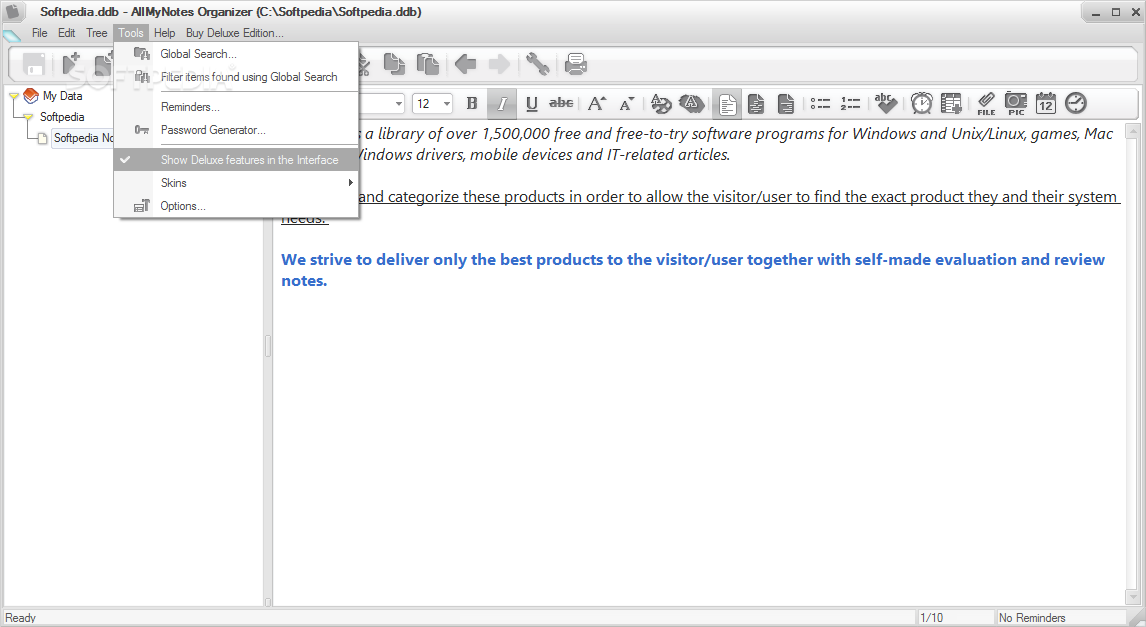Go back with the left arrow icon
Screen dimensions: 1146x627
pos(466,64)
